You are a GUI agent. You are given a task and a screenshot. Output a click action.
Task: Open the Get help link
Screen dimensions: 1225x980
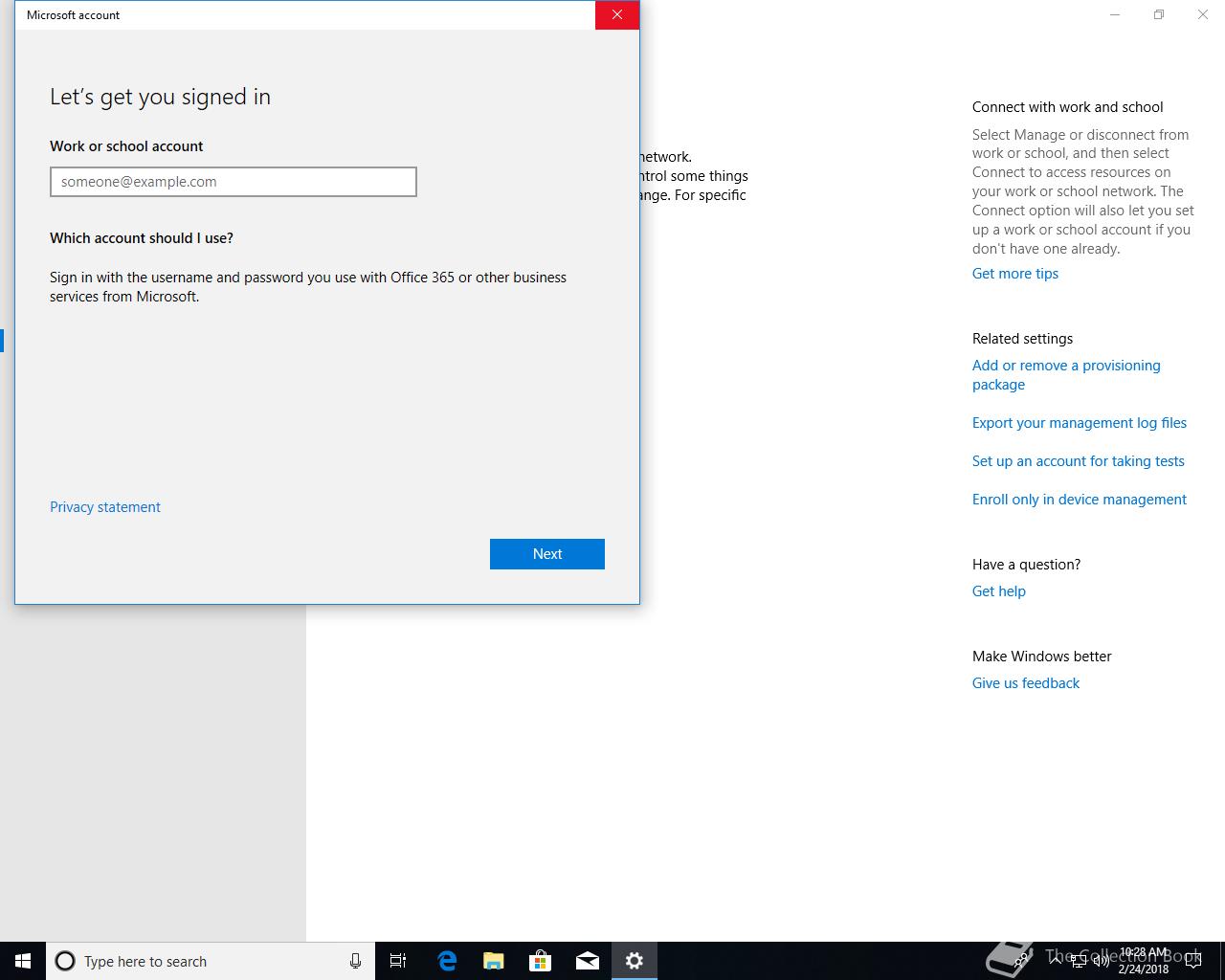999,591
